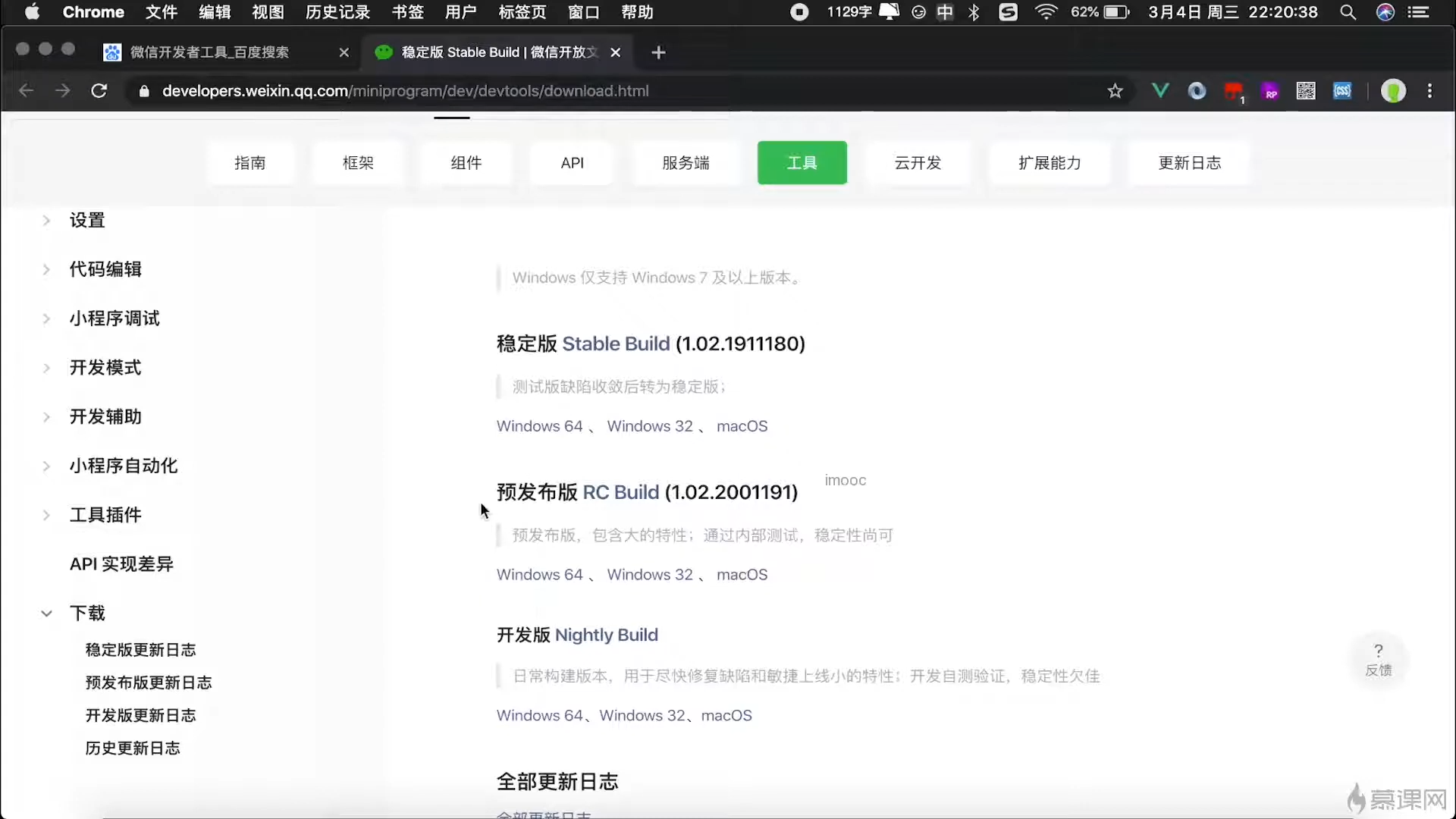The image size is (1456, 819).
Task: Download Stable Build macOS
Action: tap(742, 426)
